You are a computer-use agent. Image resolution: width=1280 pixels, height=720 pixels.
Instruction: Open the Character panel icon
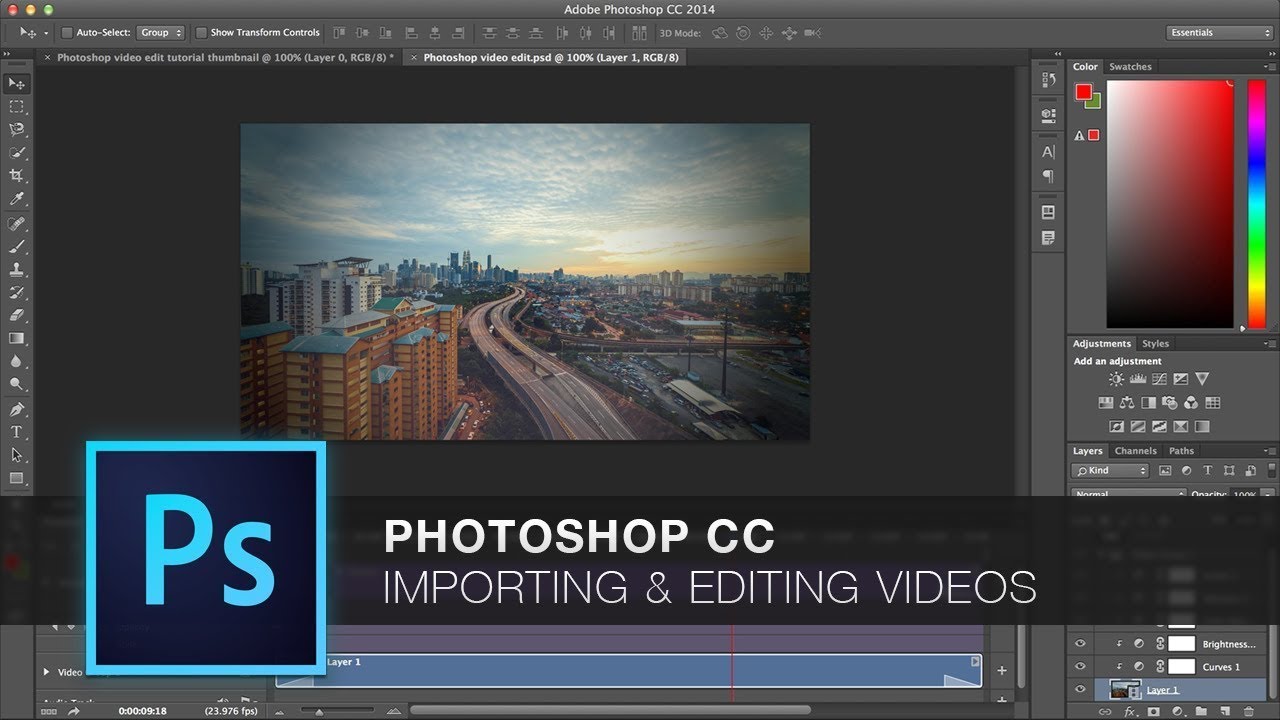point(1048,152)
